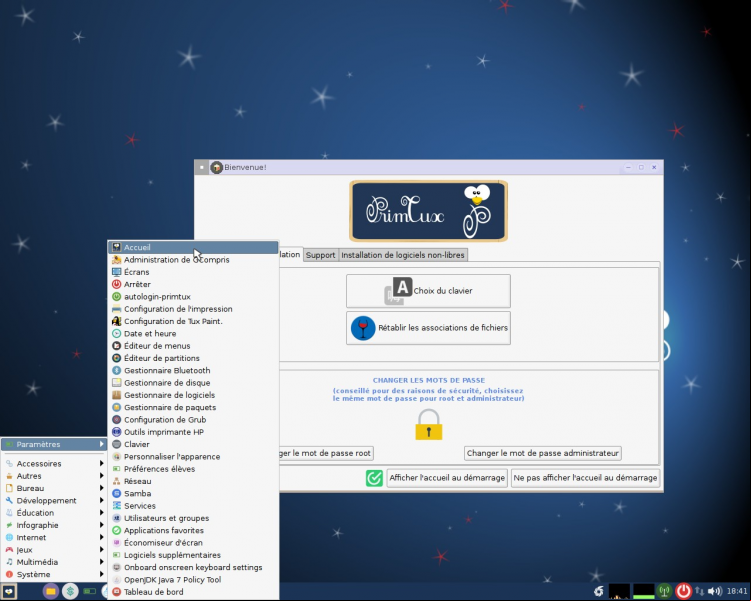Click the Outils imprimante HP icon
Screen dimensions: 751x601
116,432
